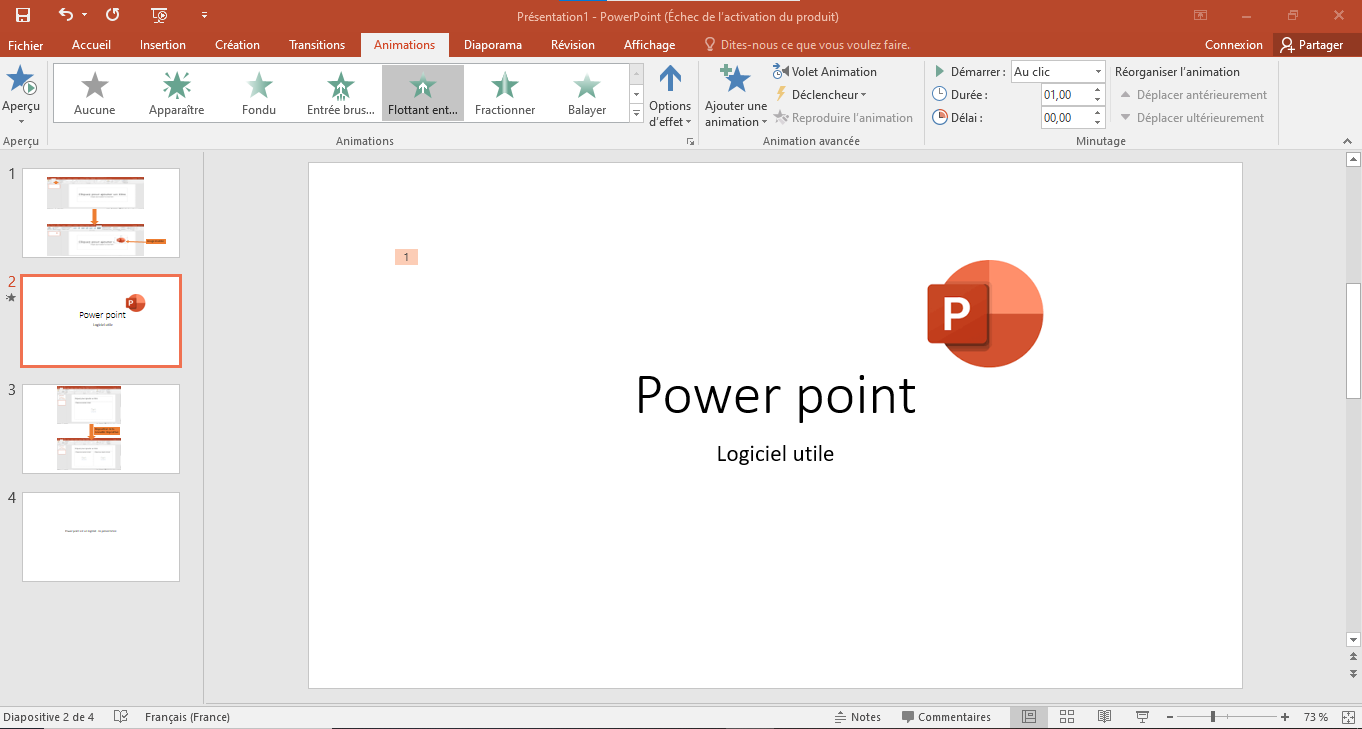Click the "Dites-nous ce que vous voulez faire" search box
1362x729 pixels.
[x=808, y=45]
